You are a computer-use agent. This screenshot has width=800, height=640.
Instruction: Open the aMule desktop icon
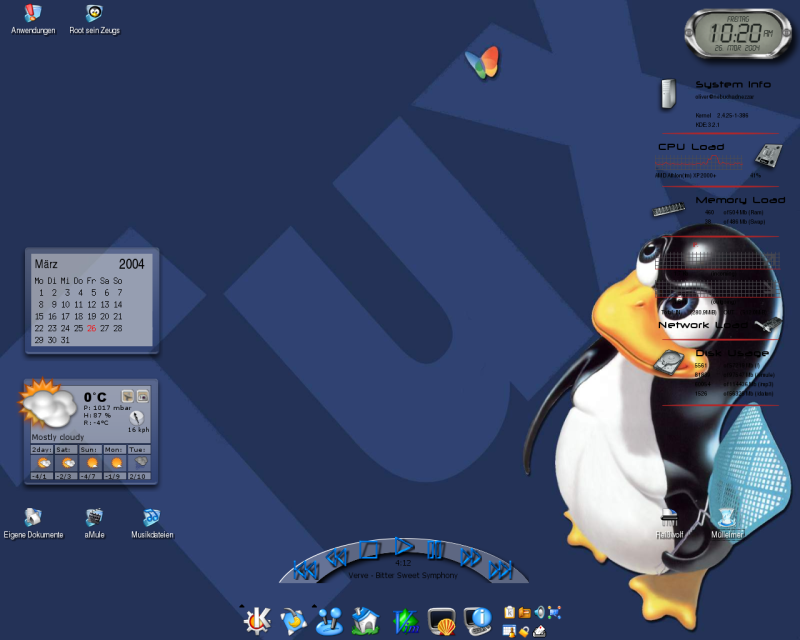pyautogui.click(x=95, y=518)
